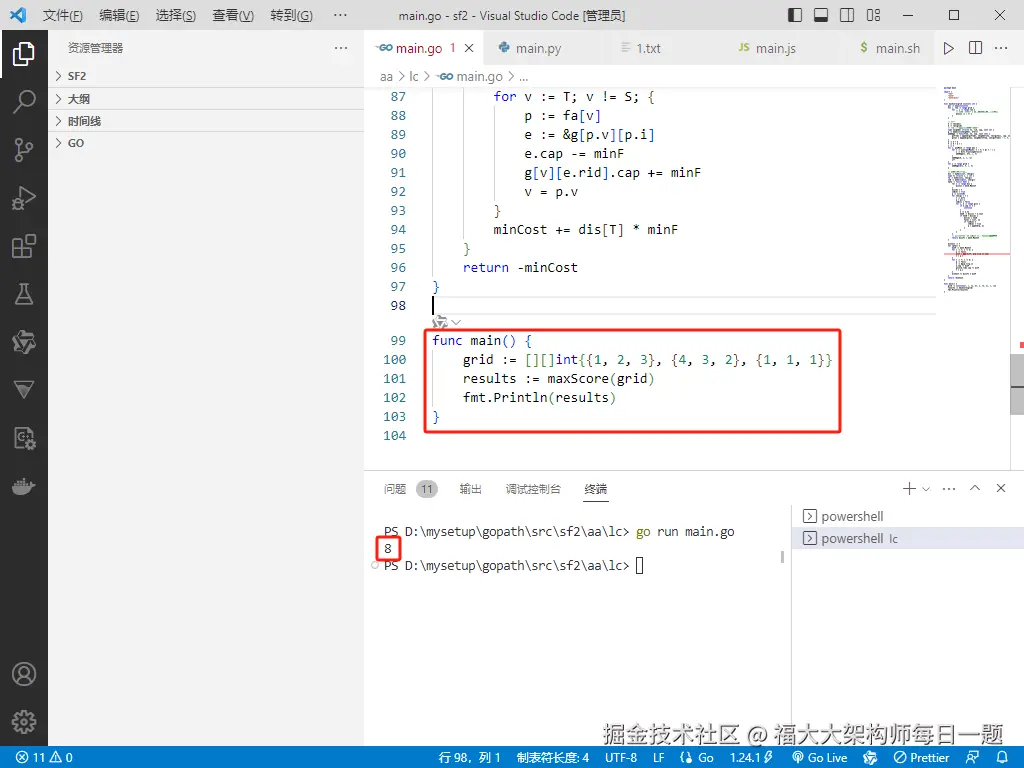Expand the 时间线 timeline section
Image resolution: width=1024 pixels, height=768 pixels.
[206, 121]
